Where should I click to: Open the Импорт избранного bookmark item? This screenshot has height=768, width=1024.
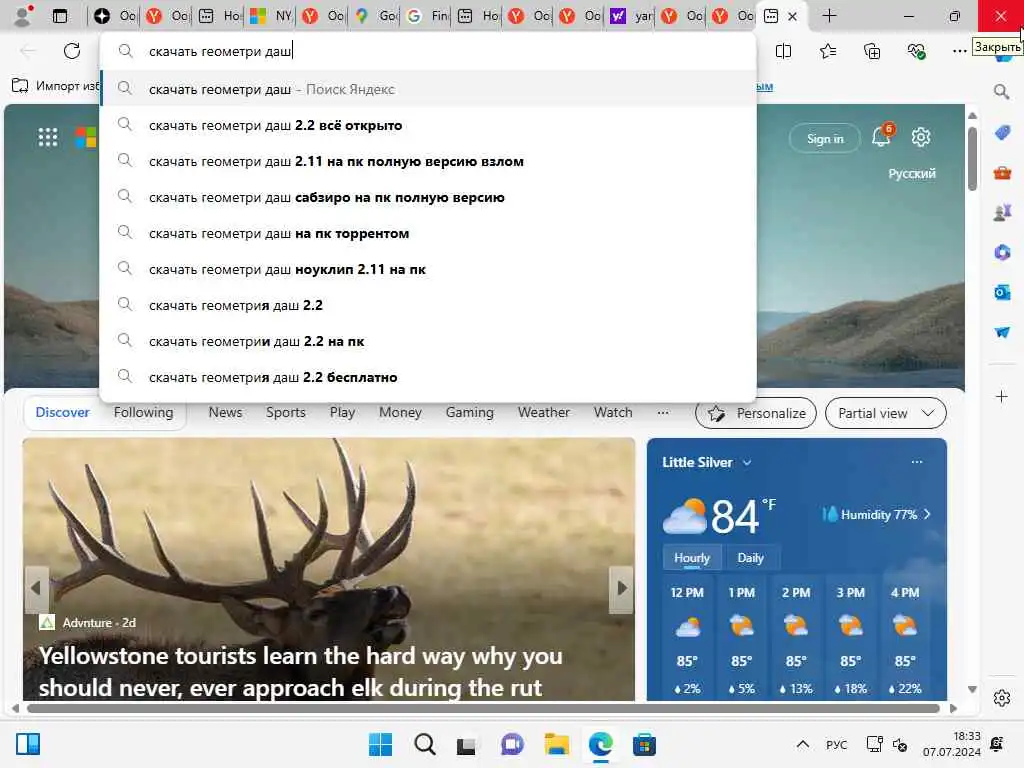pyautogui.click(x=56, y=86)
